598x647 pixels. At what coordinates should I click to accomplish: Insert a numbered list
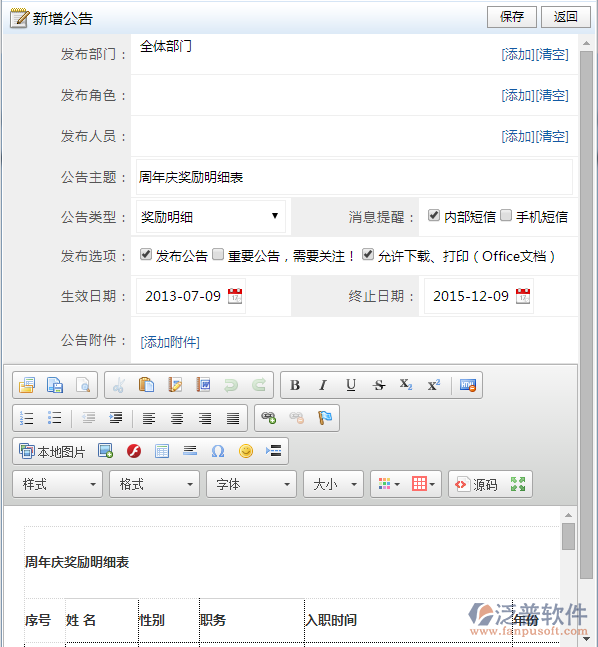(27, 418)
